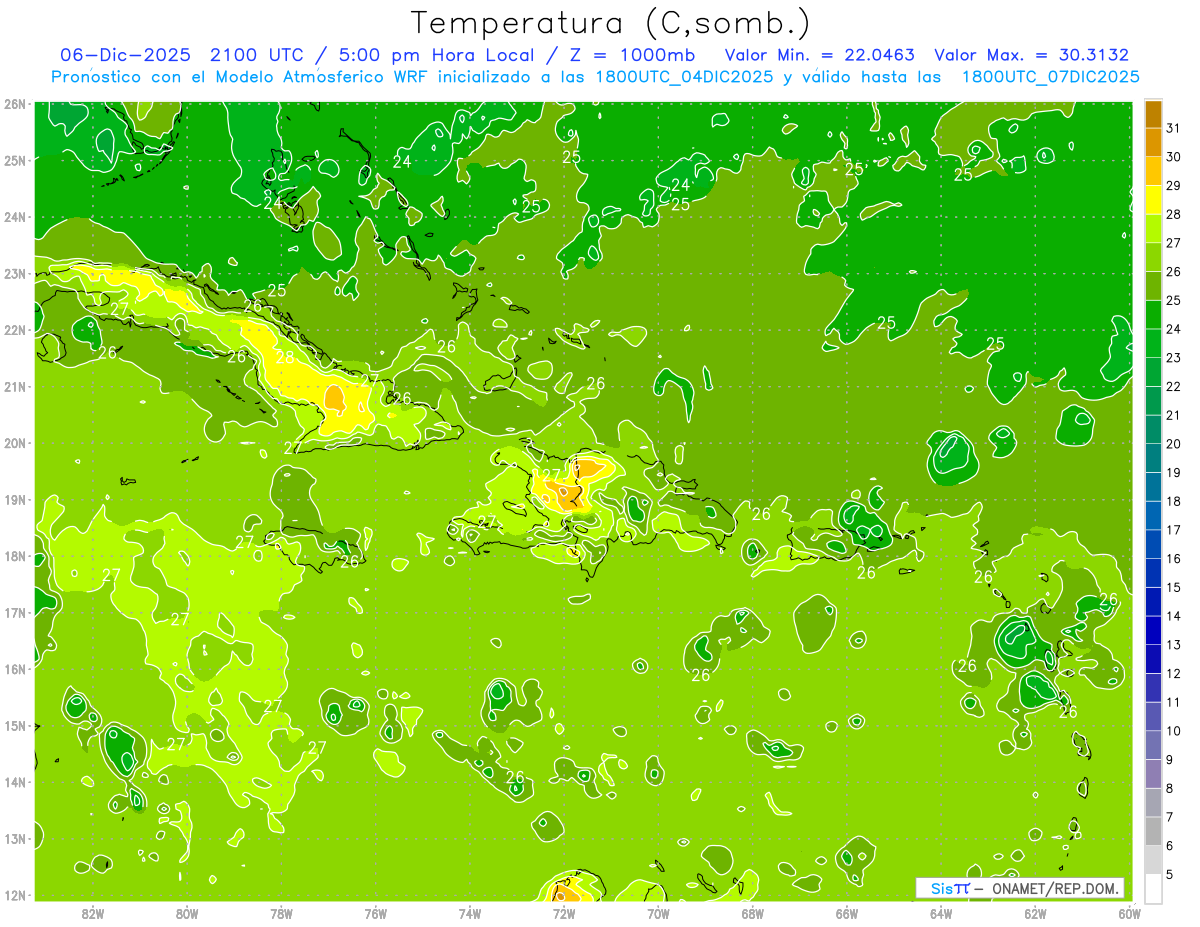Click the longitude axis label '66W'

[847, 913]
